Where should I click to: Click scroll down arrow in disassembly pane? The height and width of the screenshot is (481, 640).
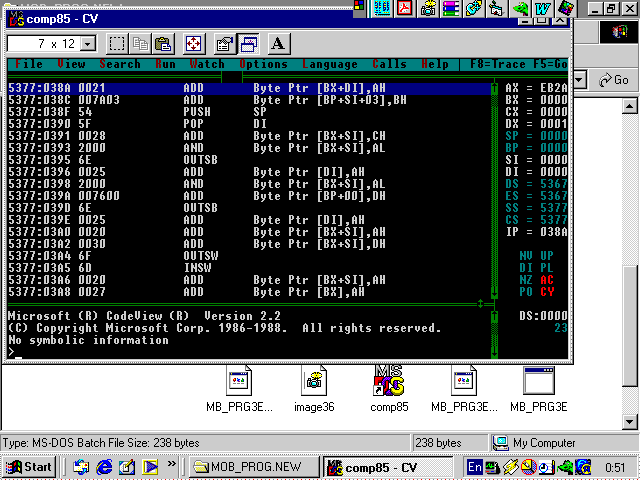click(x=494, y=292)
